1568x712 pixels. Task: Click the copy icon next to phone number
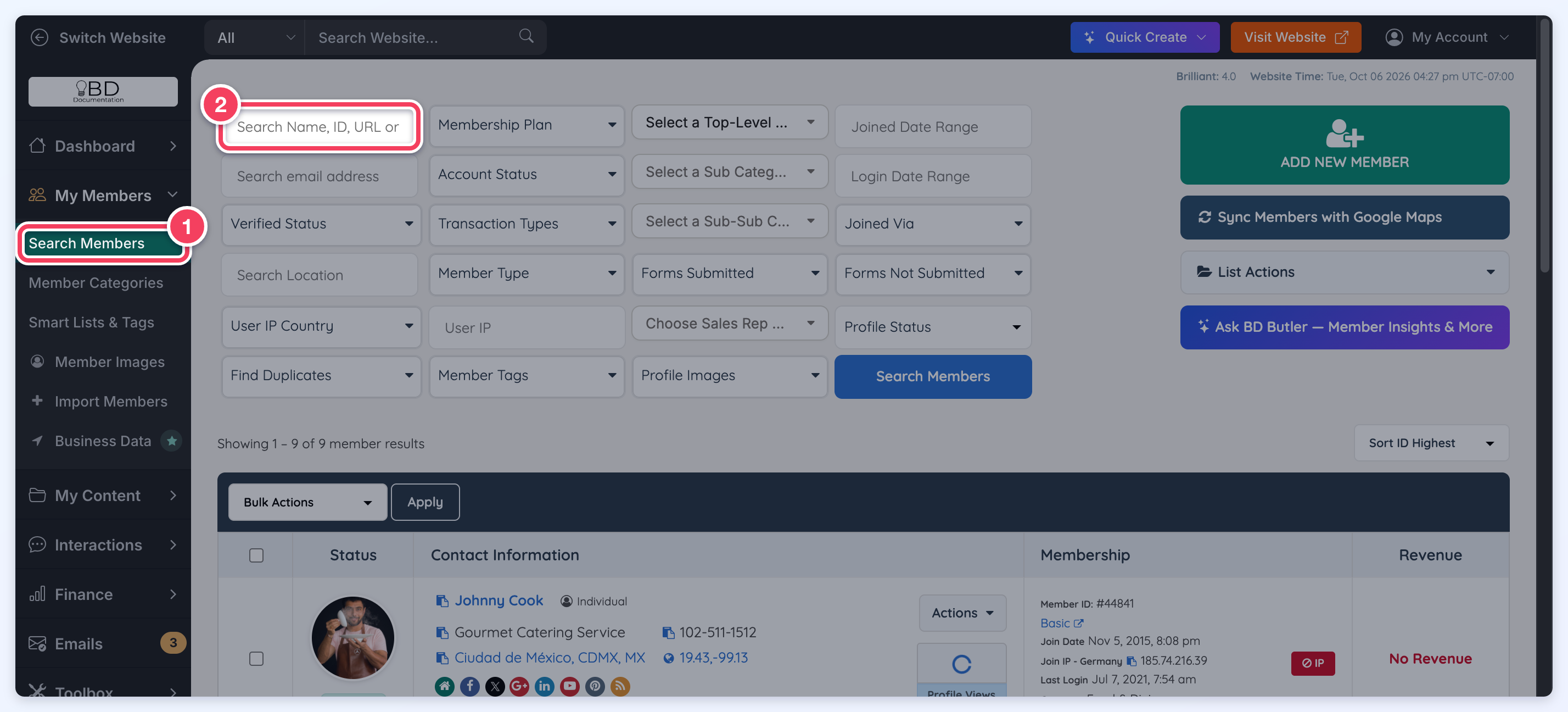[x=668, y=632]
